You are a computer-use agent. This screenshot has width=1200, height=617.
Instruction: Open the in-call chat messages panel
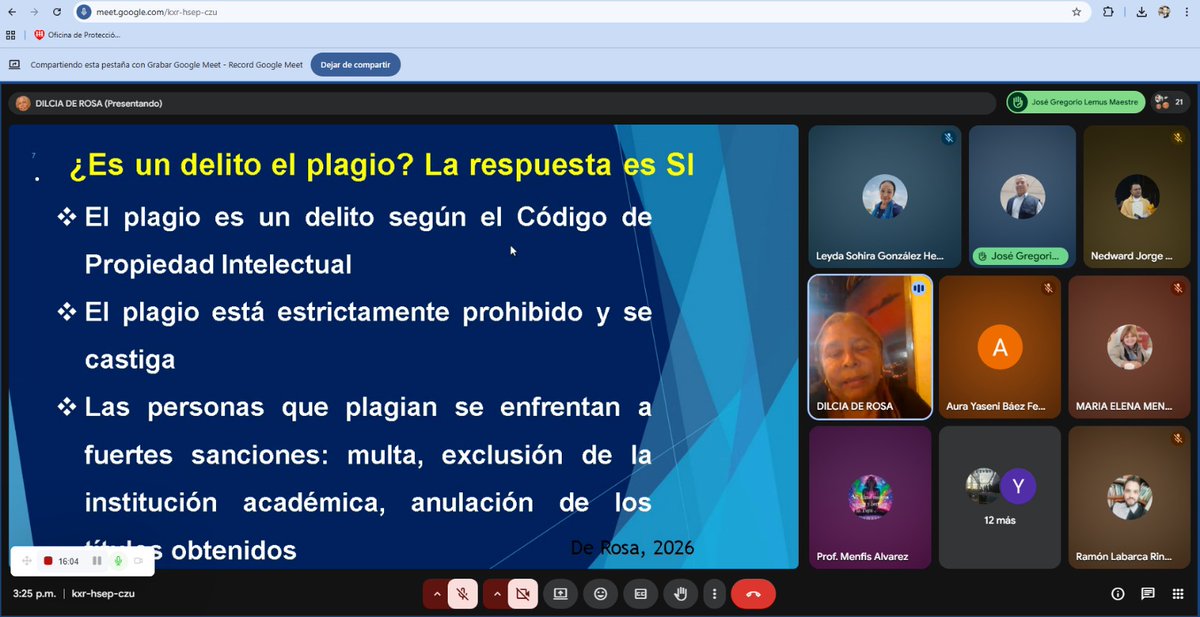[x=1146, y=593]
